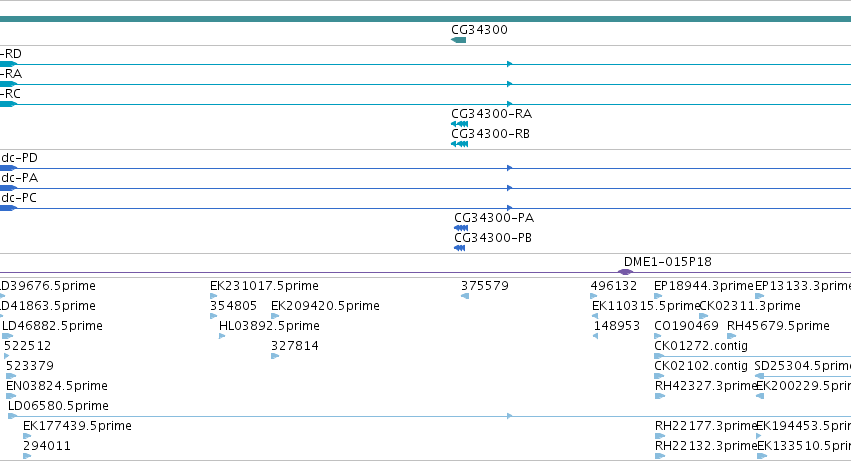Click the EK231017.5prime feature arrow
The height and width of the screenshot is (461, 851).
click(x=214, y=296)
